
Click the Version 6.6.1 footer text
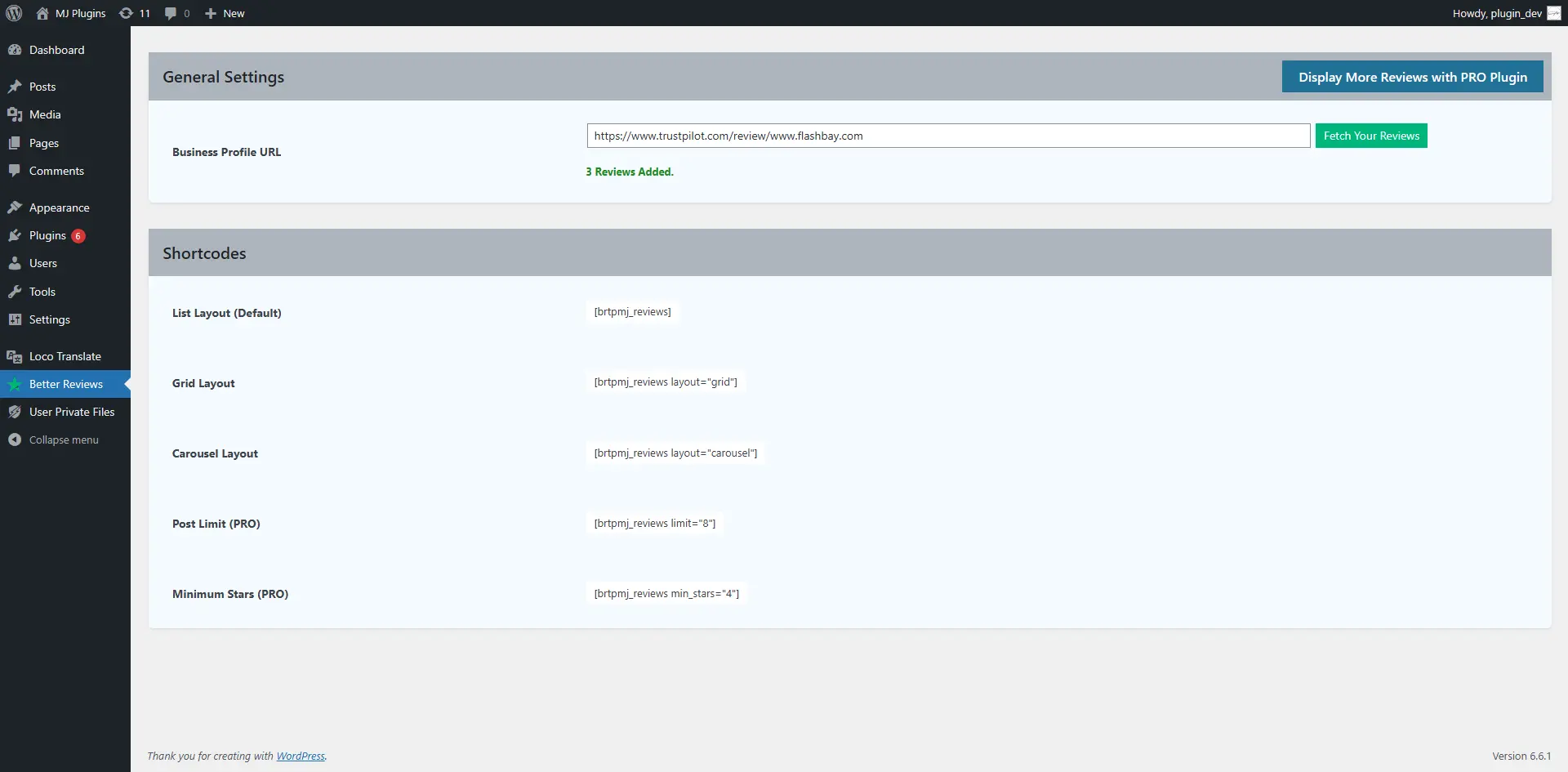coord(1521,756)
